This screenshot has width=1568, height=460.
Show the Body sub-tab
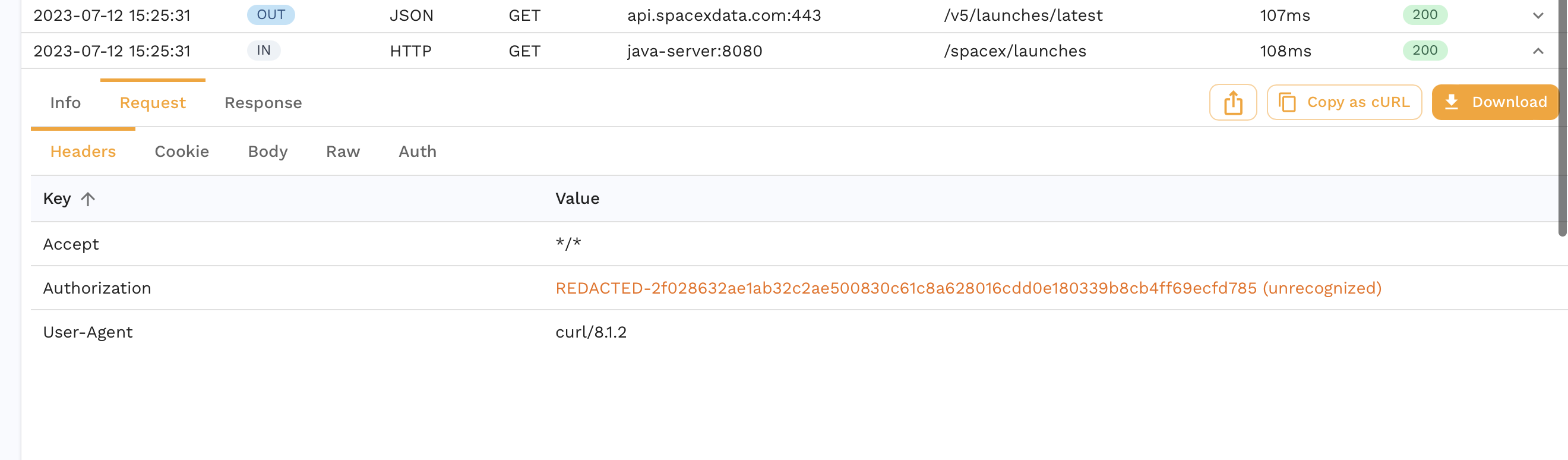[x=268, y=152]
